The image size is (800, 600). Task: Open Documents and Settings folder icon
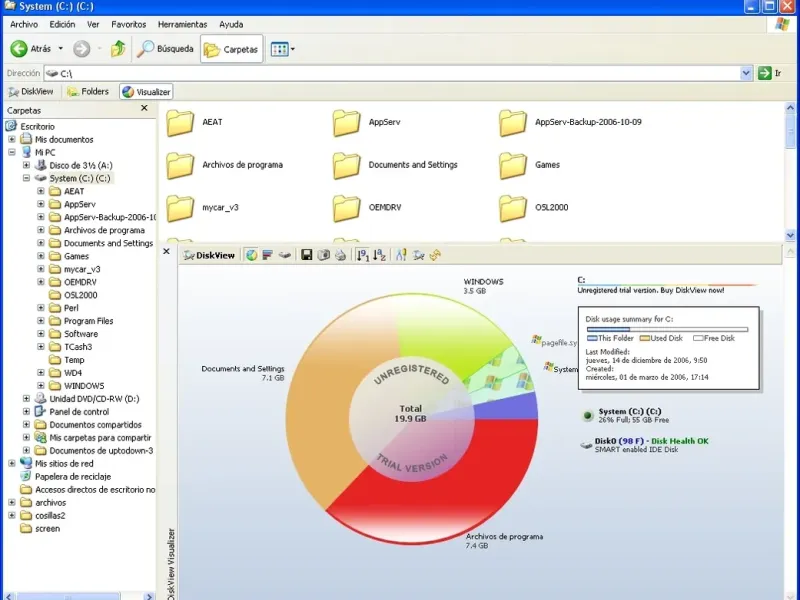coord(347,165)
